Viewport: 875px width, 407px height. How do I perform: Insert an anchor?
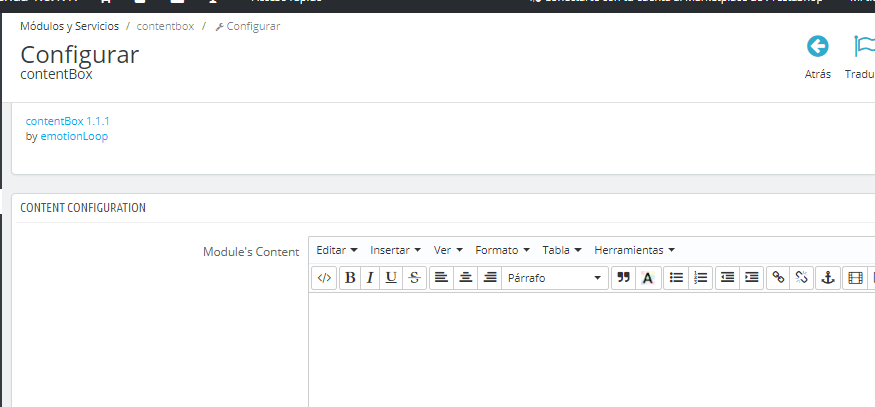pyautogui.click(x=827, y=278)
